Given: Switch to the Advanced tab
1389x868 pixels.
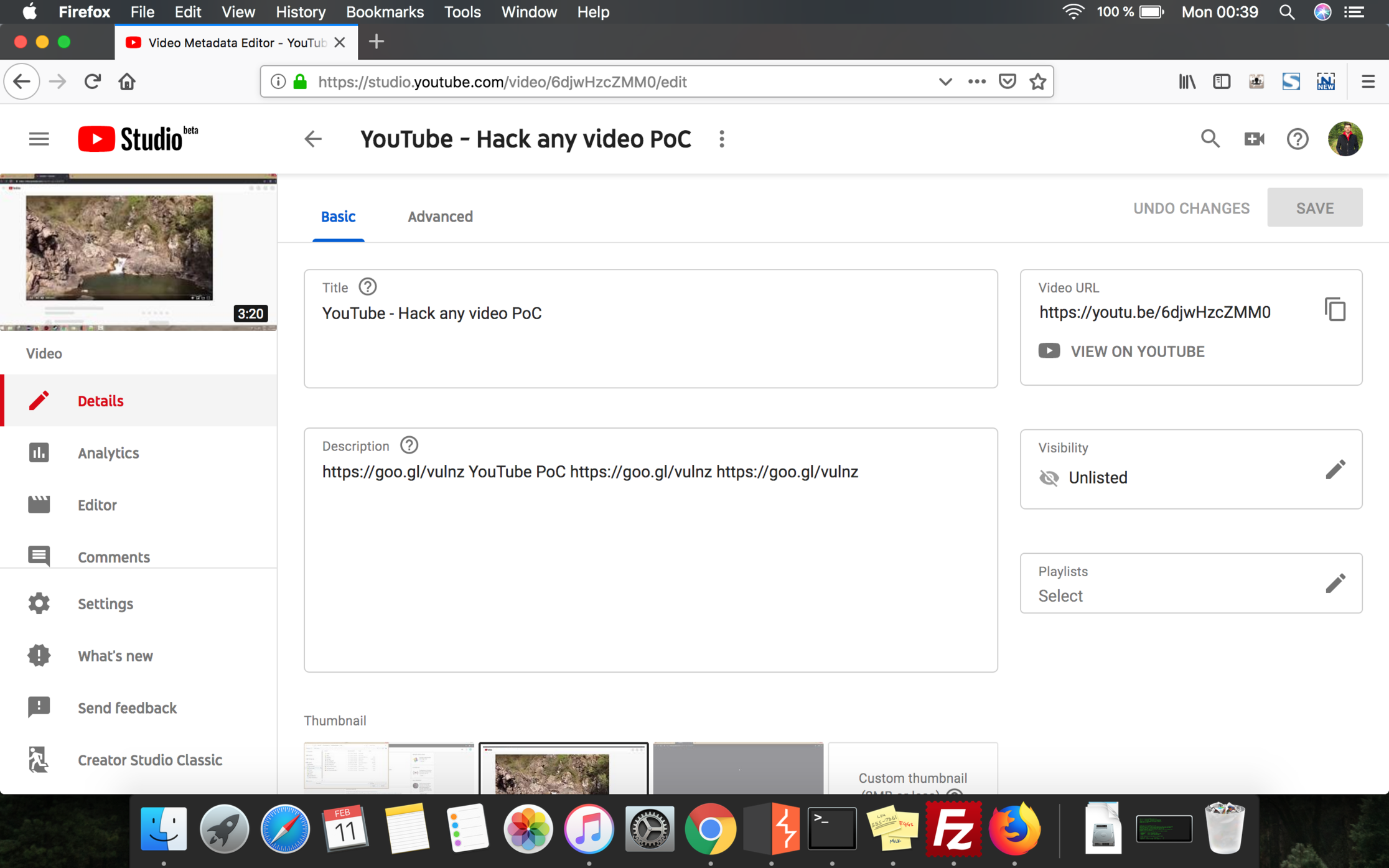Looking at the screenshot, I should point(440,217).
